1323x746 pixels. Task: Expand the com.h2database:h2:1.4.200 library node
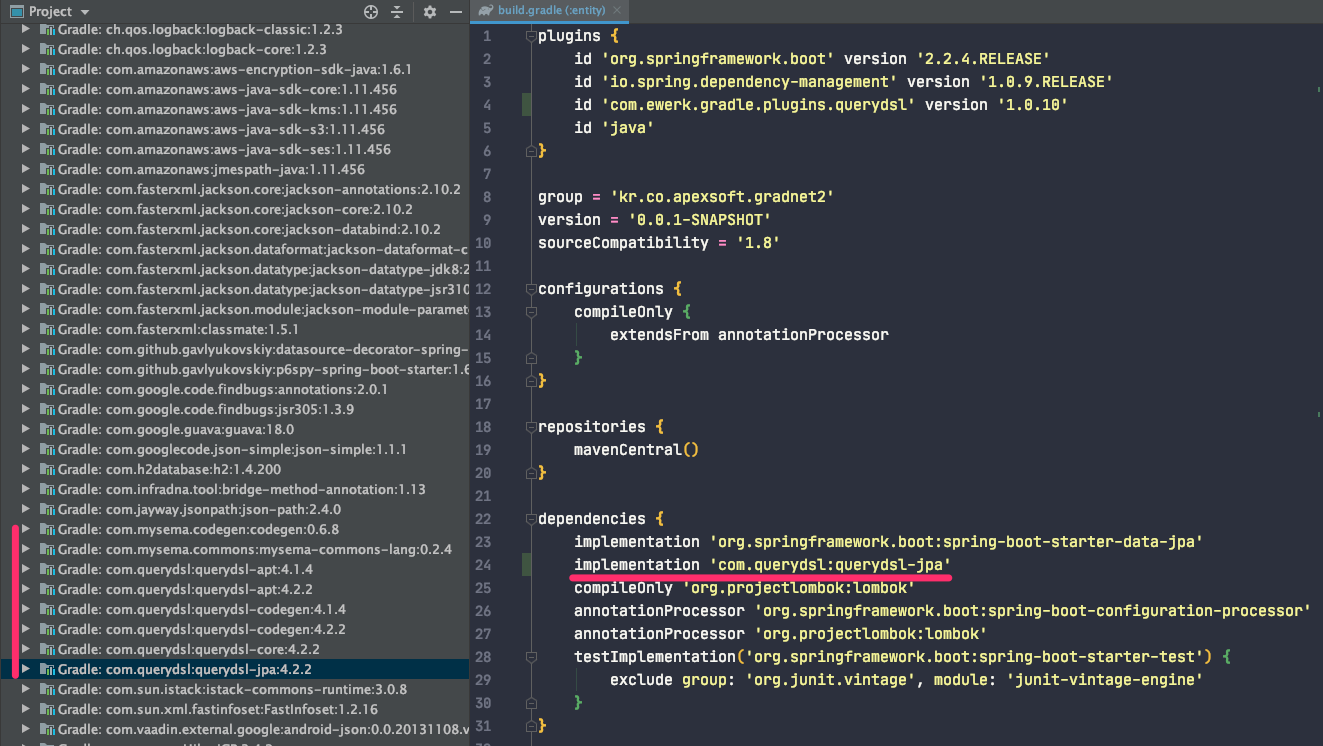pos(26,469)
